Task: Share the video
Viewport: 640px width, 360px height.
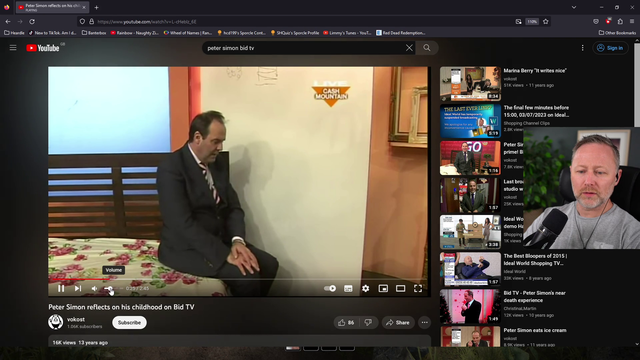Action: coord(398,322)
